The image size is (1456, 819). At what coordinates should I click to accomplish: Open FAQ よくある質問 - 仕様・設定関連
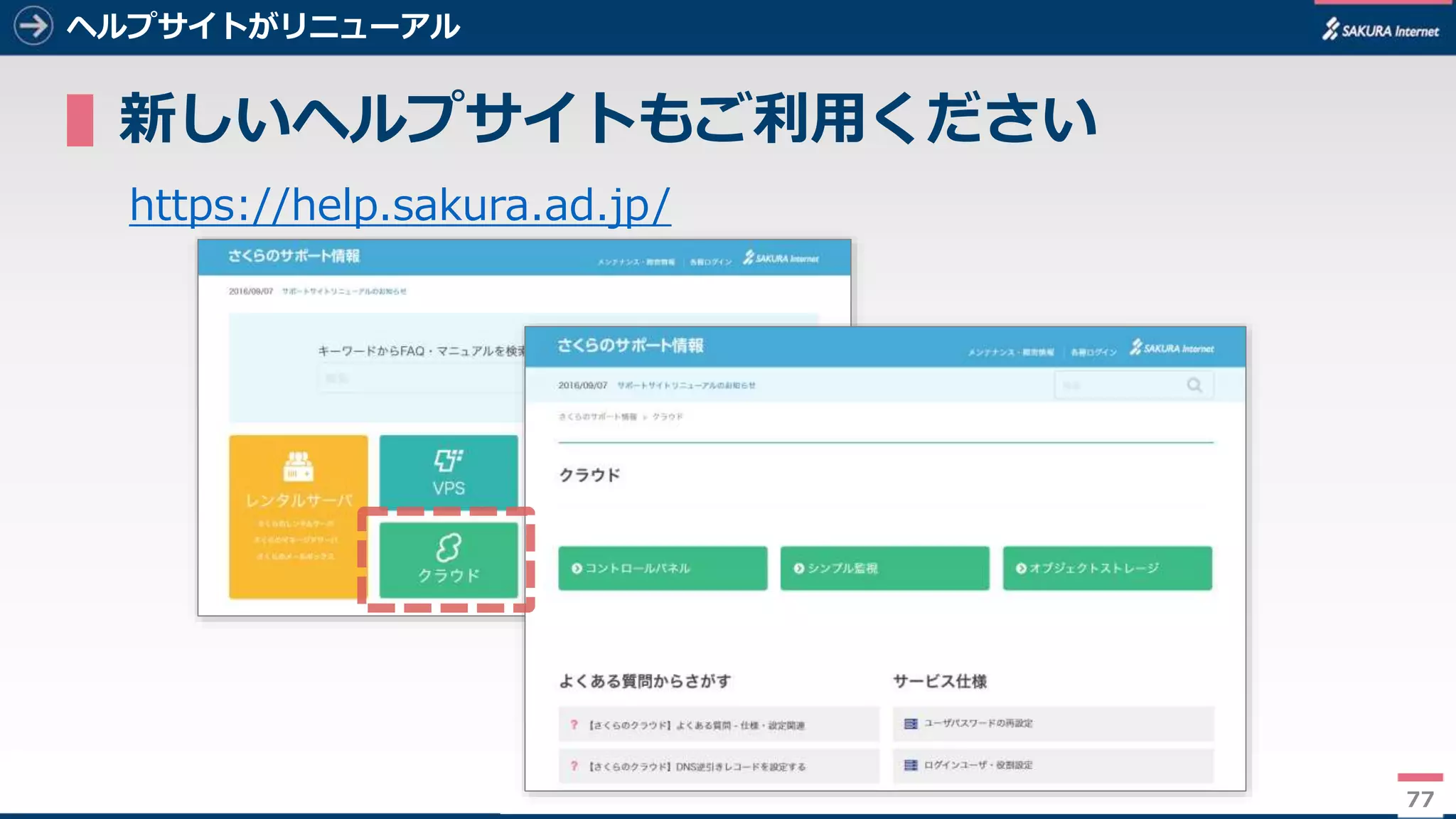(x=719, y=725)
